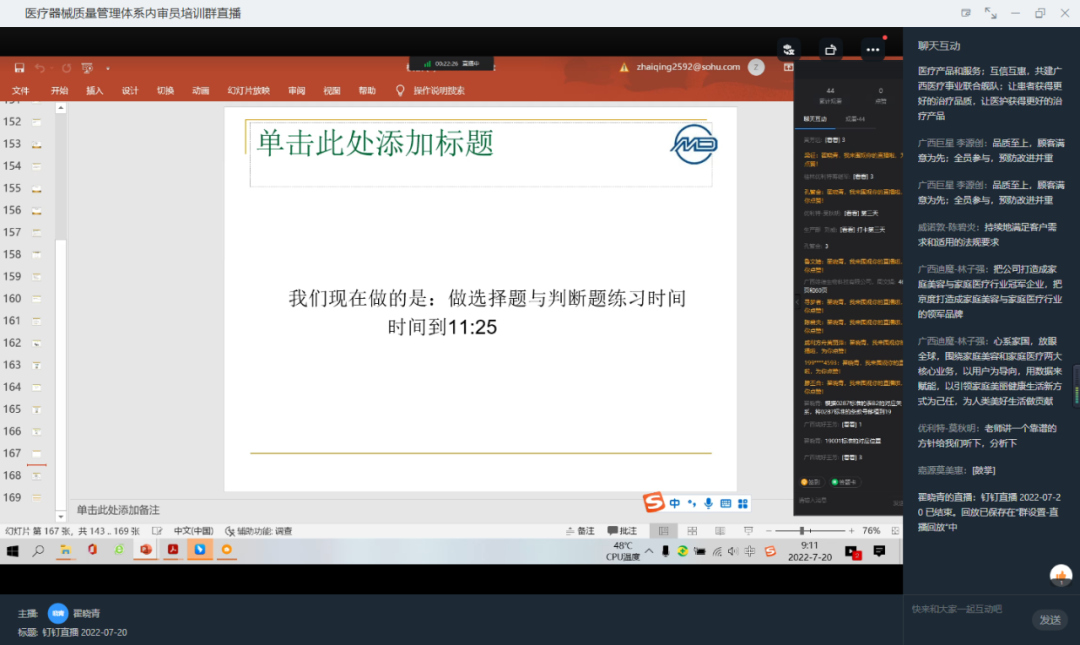Click the 聊天互动 tab in recorded chat panel
This screenshot has height=645, width=1080.
coord(815,119)
